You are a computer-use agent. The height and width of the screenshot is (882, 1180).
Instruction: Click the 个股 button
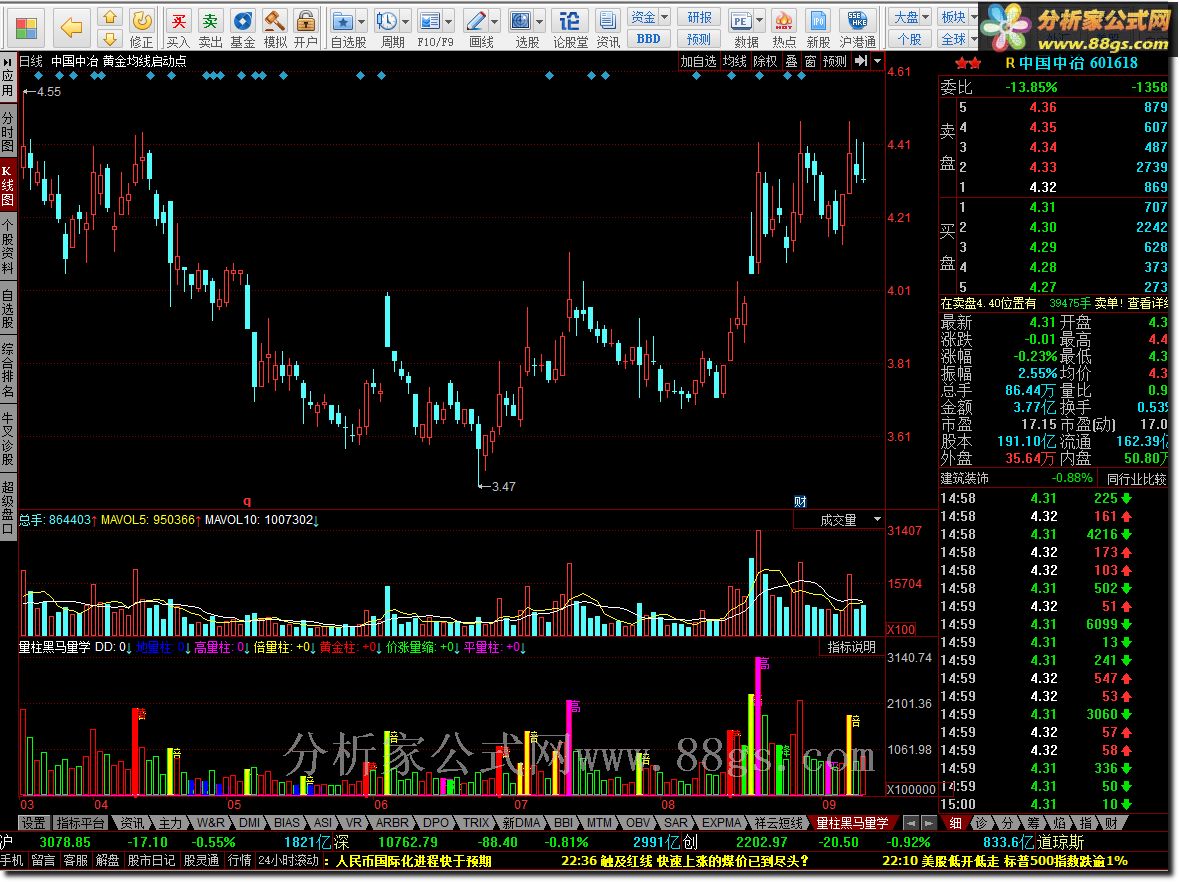pos(910,38)
